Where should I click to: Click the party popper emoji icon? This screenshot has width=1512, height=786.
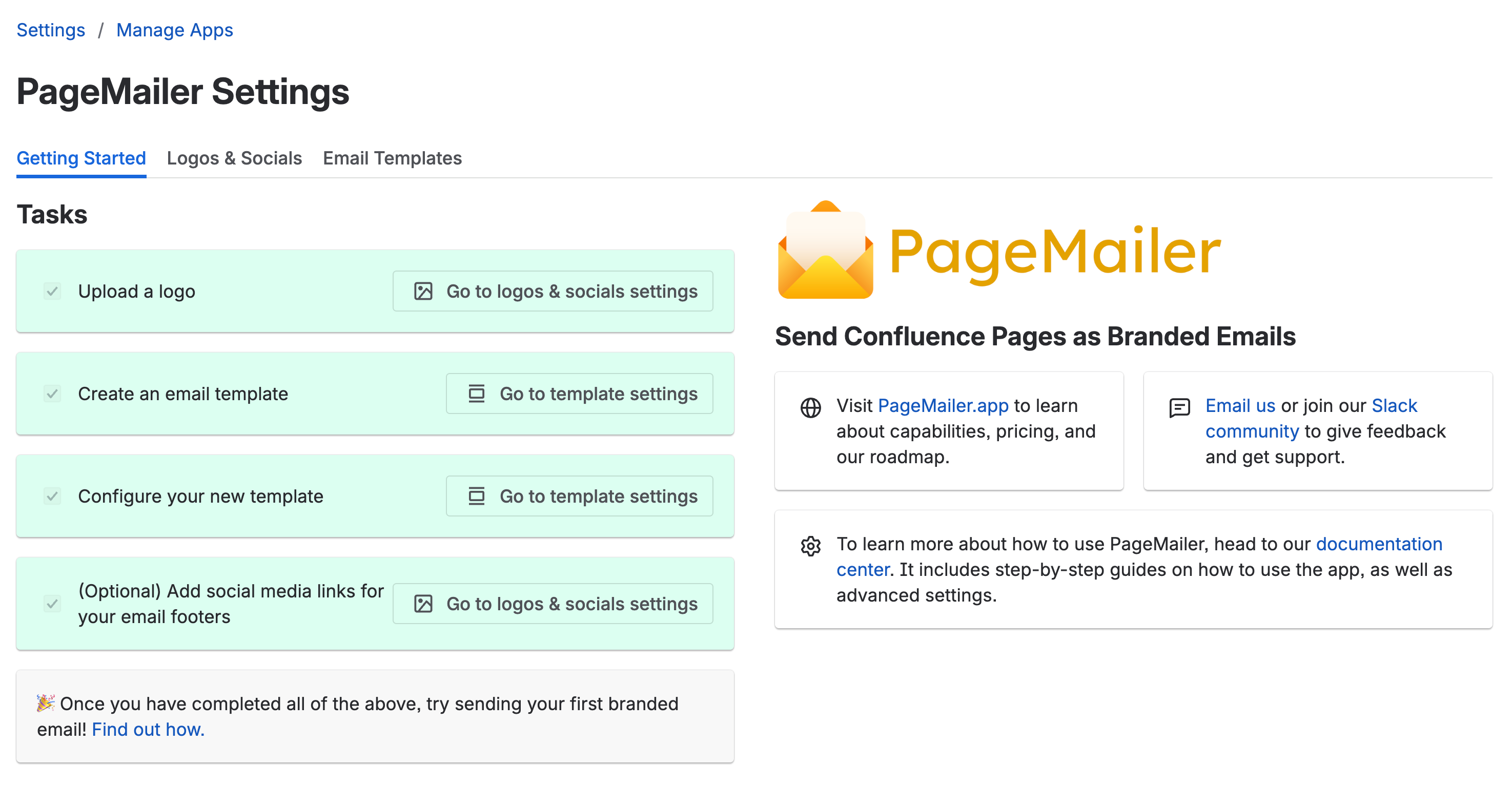tap(46, 702)
